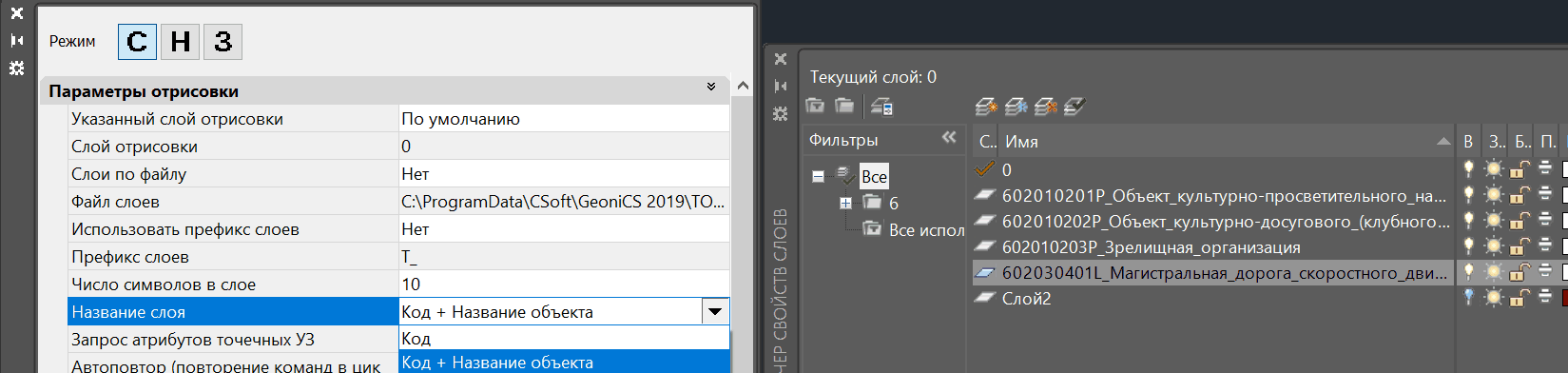Open Layer States Manager icon
This screenshot has height=373, width=1568.
(x=881, y=107)
